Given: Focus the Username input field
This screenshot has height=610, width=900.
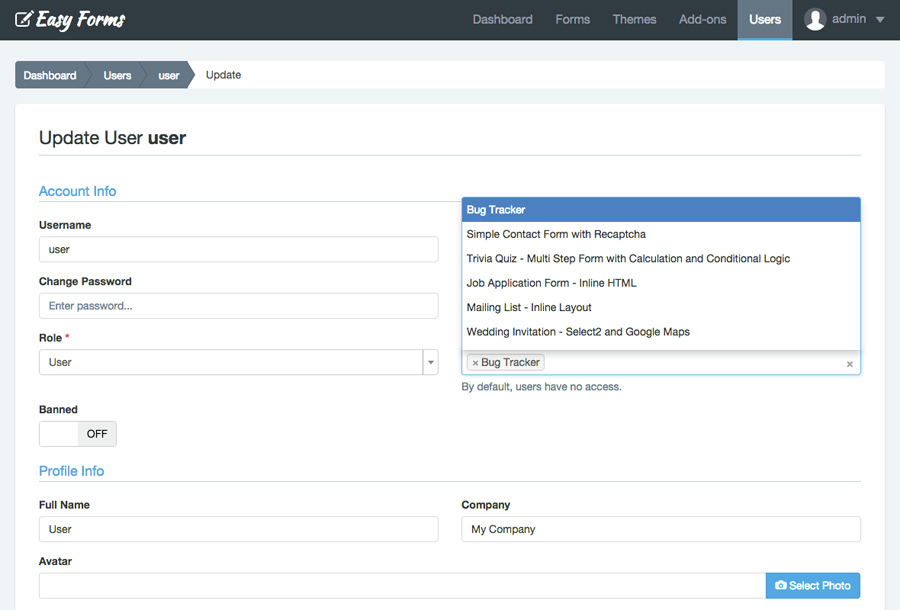Looking at the screenshot, I should pyautogui.click(x=238, y=249).
